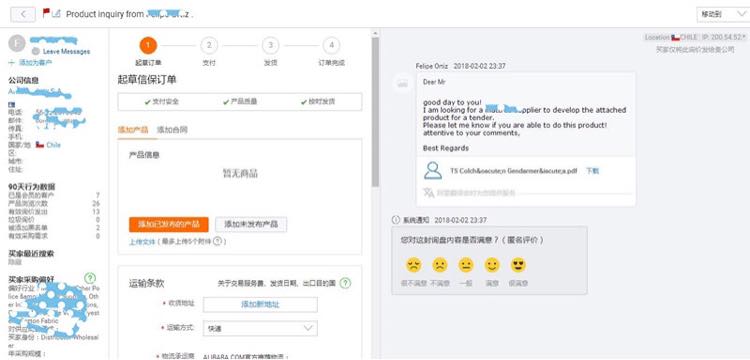Select step 2 支付 circle

(209, 45)
